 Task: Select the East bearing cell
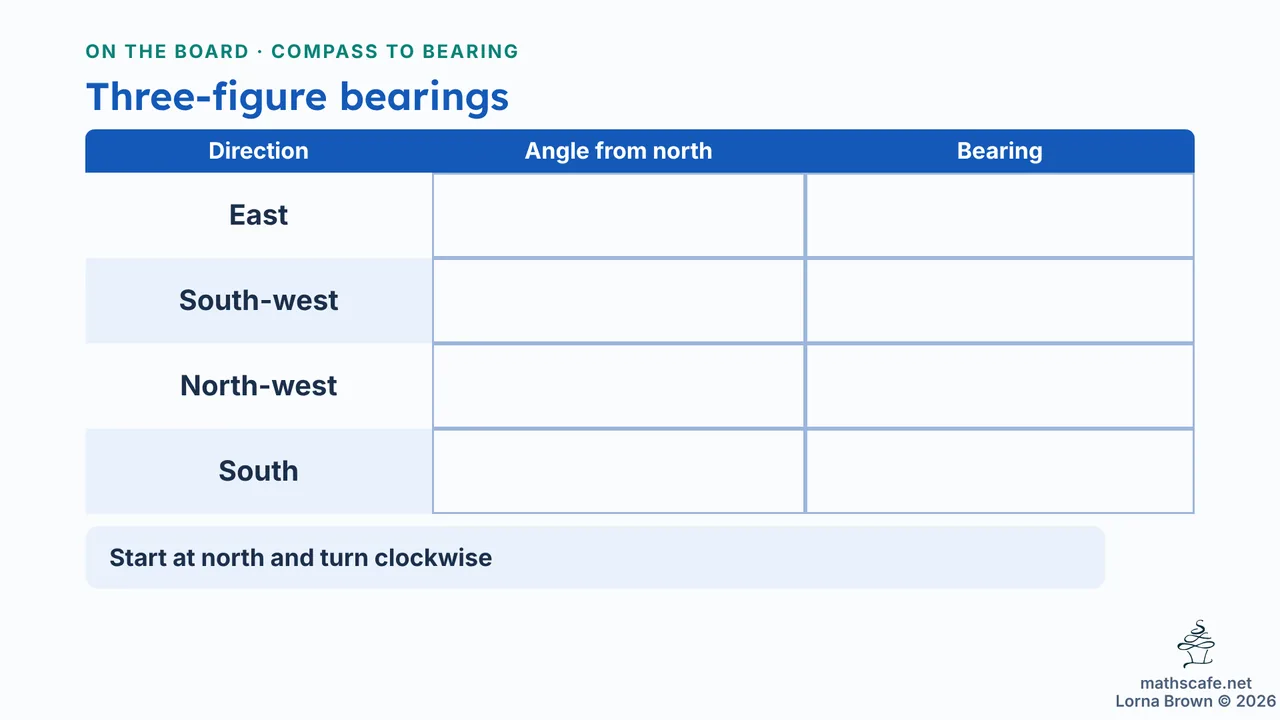coord(1000,215)
